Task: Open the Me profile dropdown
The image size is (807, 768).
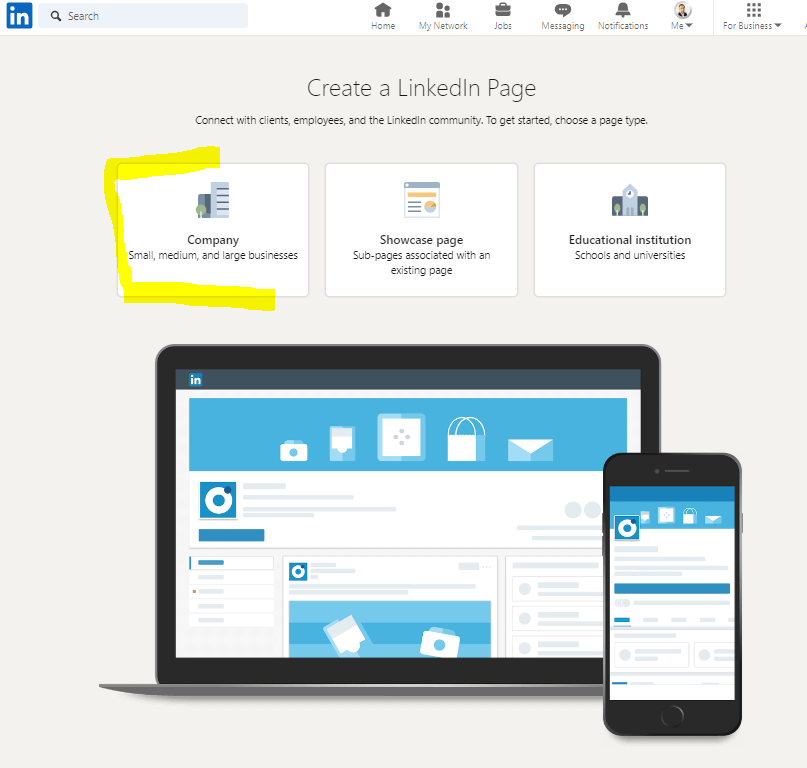Action: click(681, 15)
